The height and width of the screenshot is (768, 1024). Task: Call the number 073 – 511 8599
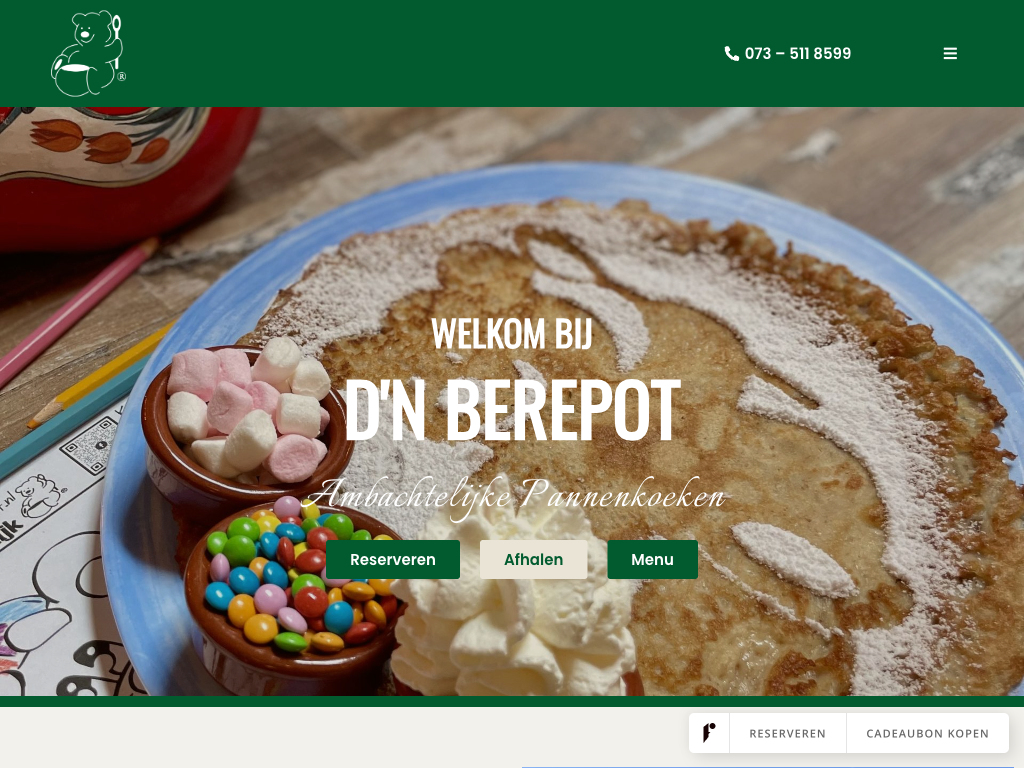pyautogui.click(x=797, y=54)
